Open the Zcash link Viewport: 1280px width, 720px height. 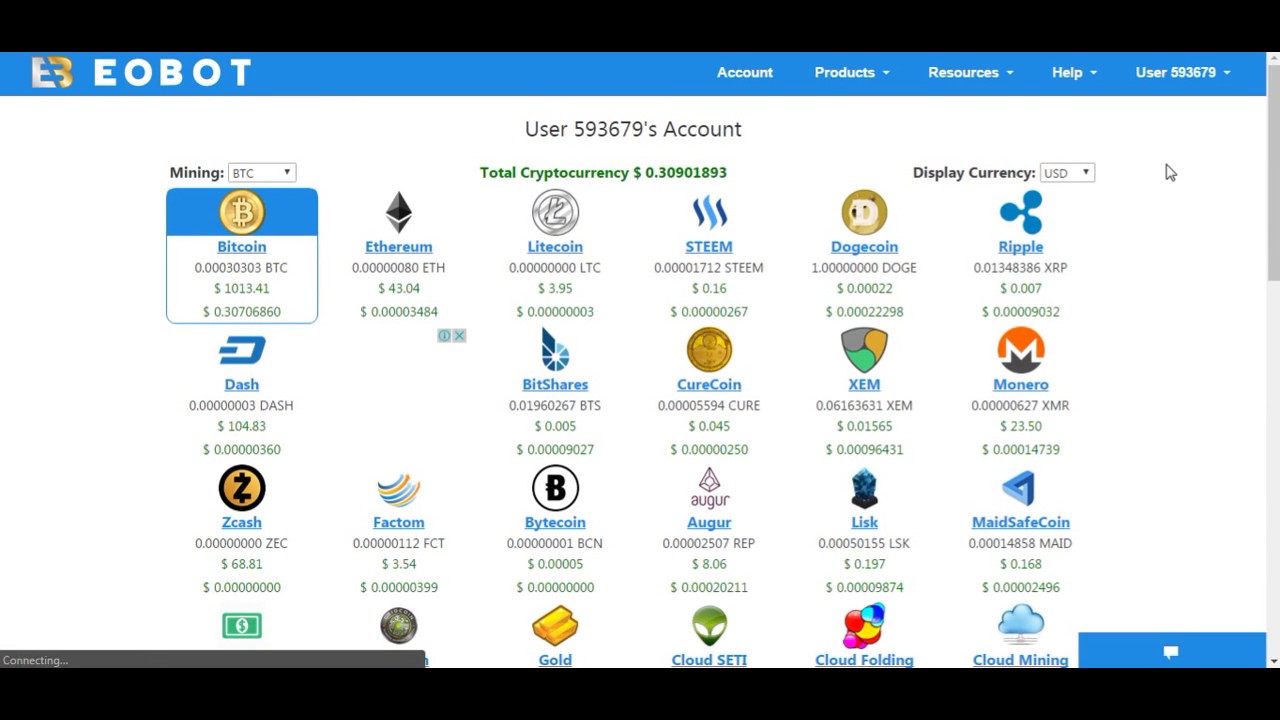[242, 522]
